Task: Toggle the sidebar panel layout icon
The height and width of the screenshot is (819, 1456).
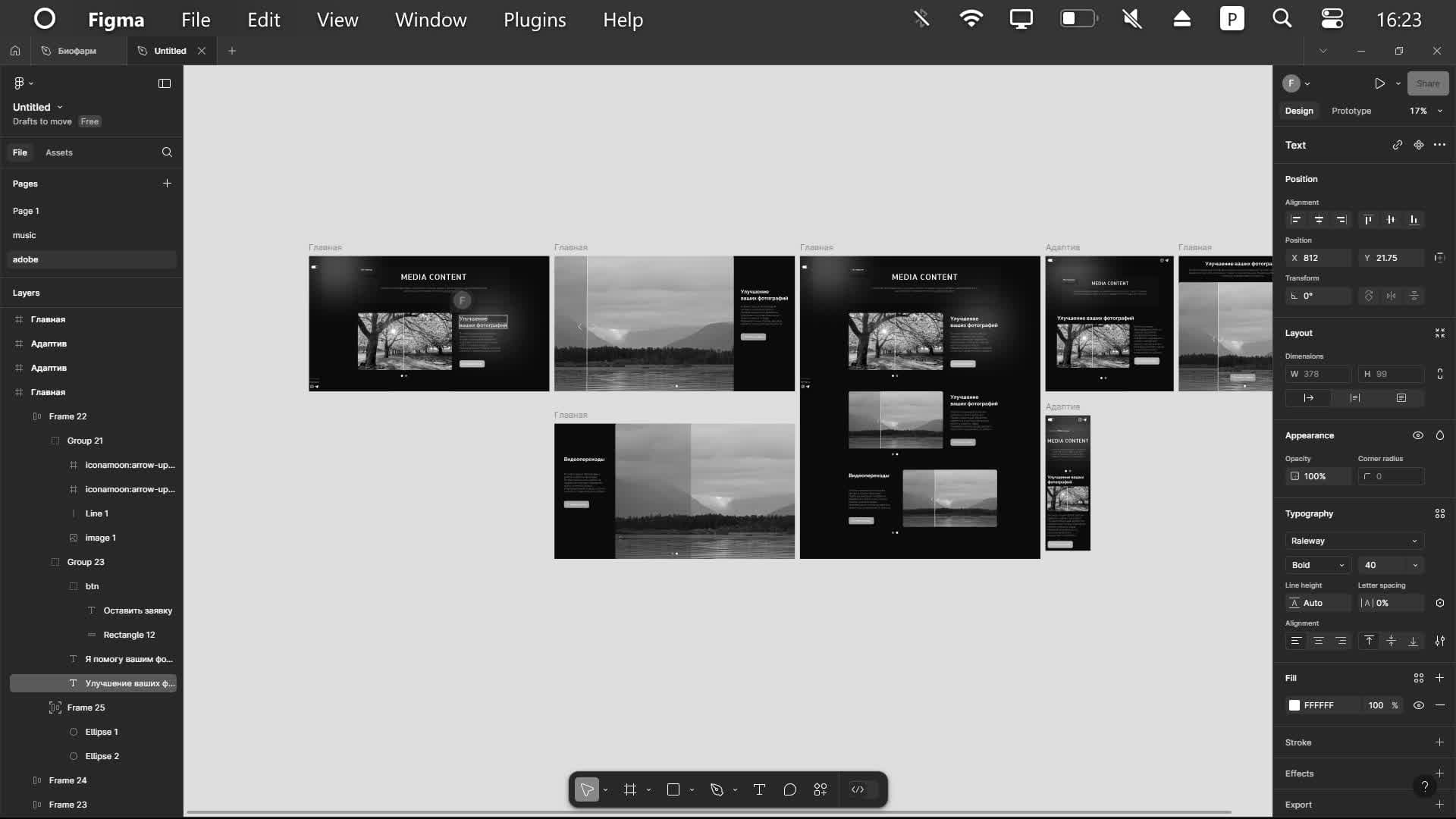Action: pos(165,83)
